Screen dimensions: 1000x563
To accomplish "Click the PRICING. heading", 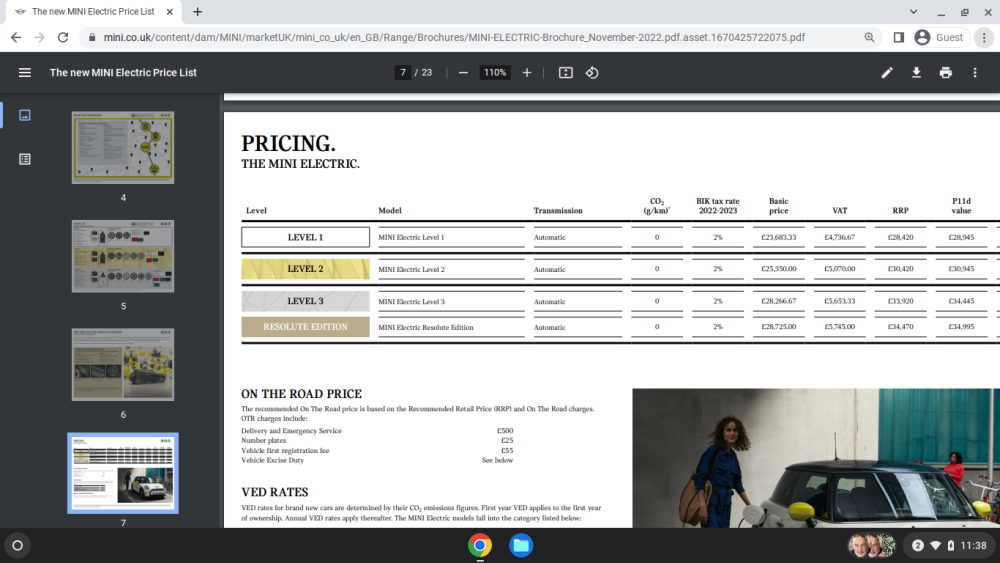I will [288, 143].
